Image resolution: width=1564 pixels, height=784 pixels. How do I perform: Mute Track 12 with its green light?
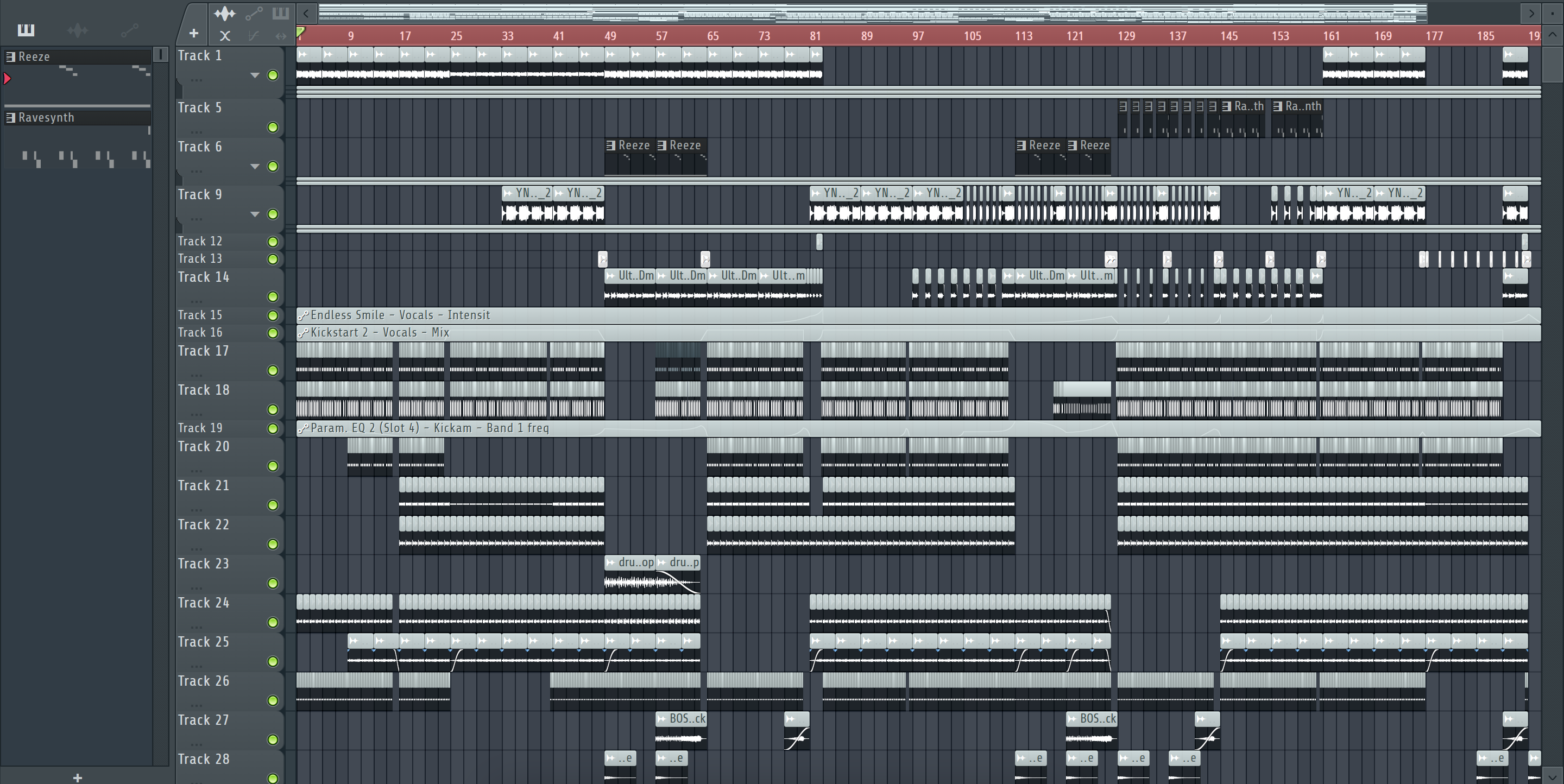(x=273, y=242)
